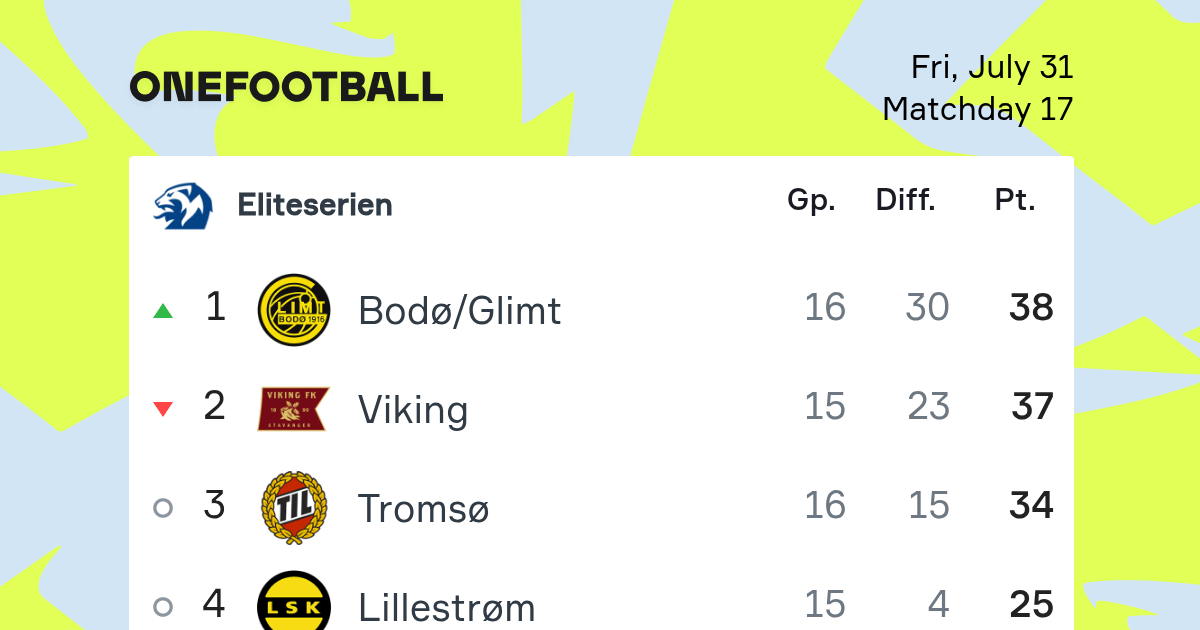The height and width of the screenshot is (630, 1200).
Task: Click the green up arrow beside Bodø/Glimt
Action: point(163,311)
